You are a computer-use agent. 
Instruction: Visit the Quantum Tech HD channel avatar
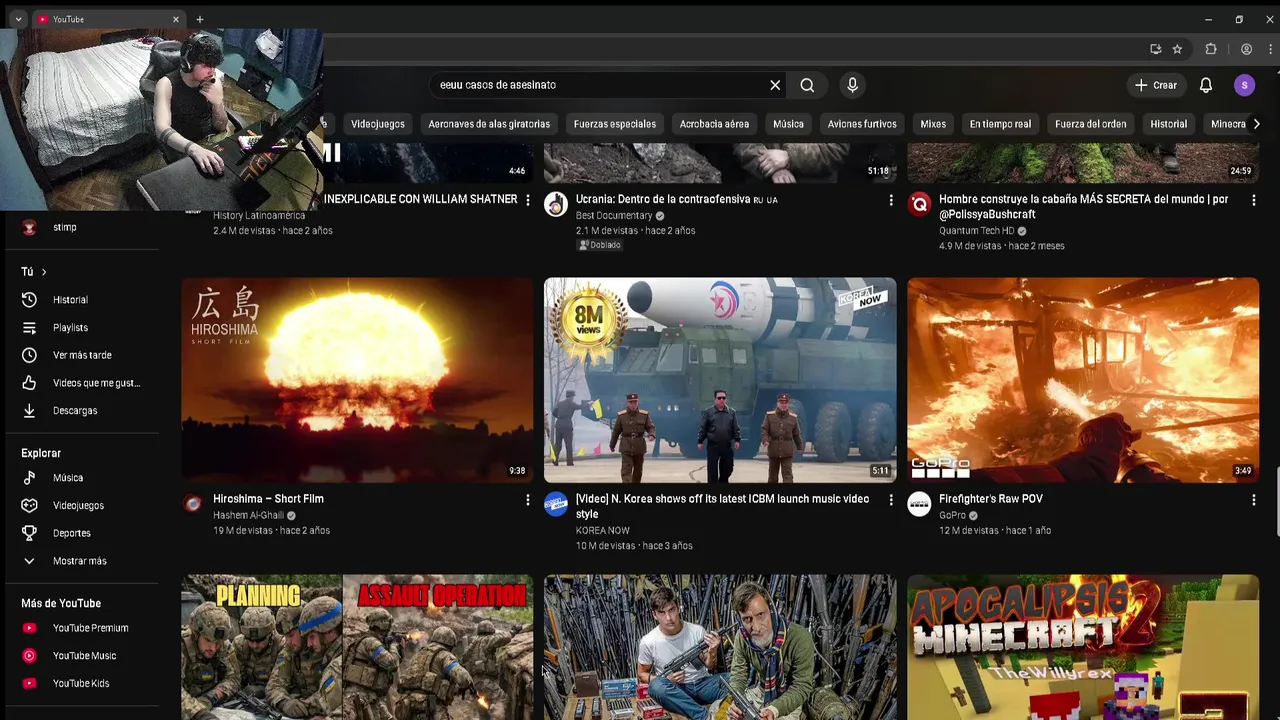click(x=919, y=204)
